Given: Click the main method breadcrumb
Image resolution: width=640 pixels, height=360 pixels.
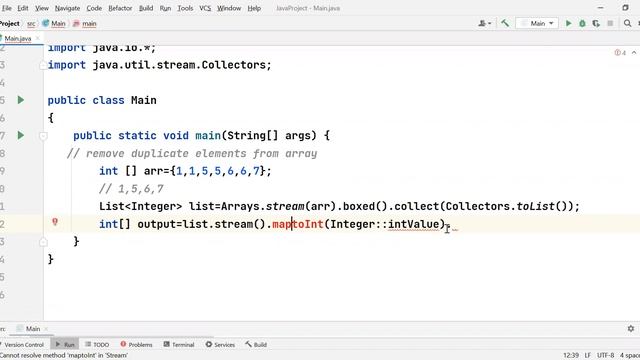Looking at the screenshot, I should click(85, 24).
